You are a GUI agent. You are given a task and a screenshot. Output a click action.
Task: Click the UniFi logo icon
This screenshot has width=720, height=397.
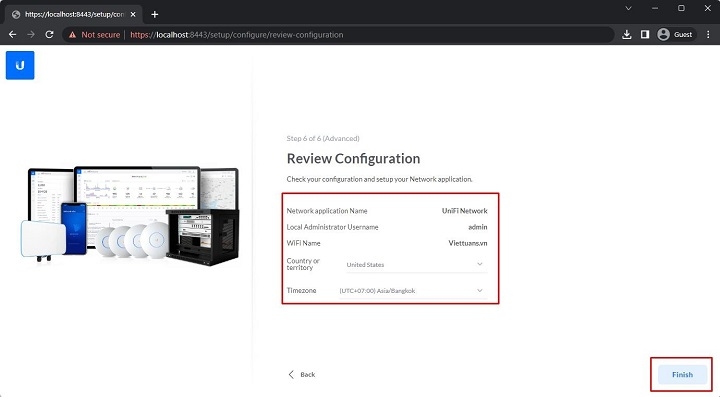click(20, 65)
